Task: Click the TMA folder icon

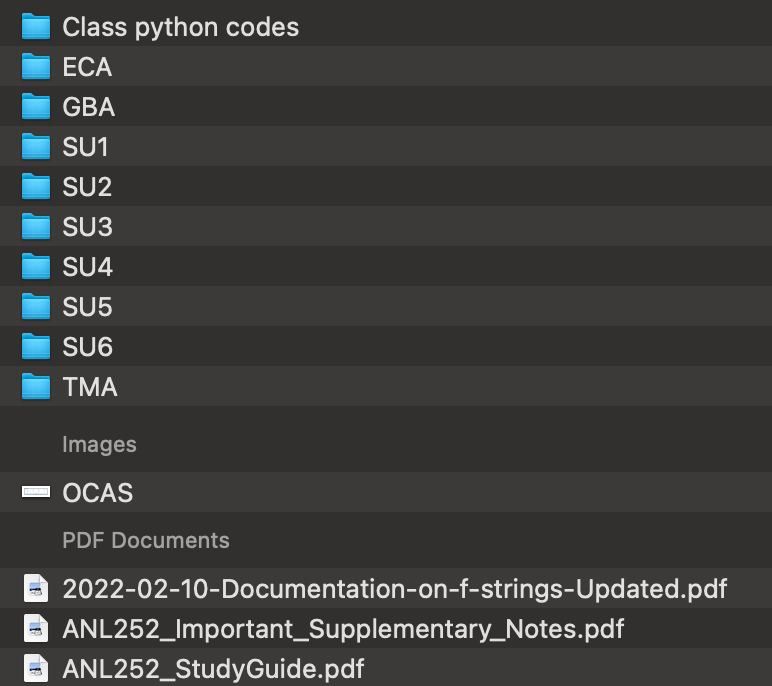Action: (x=36, y=387)
